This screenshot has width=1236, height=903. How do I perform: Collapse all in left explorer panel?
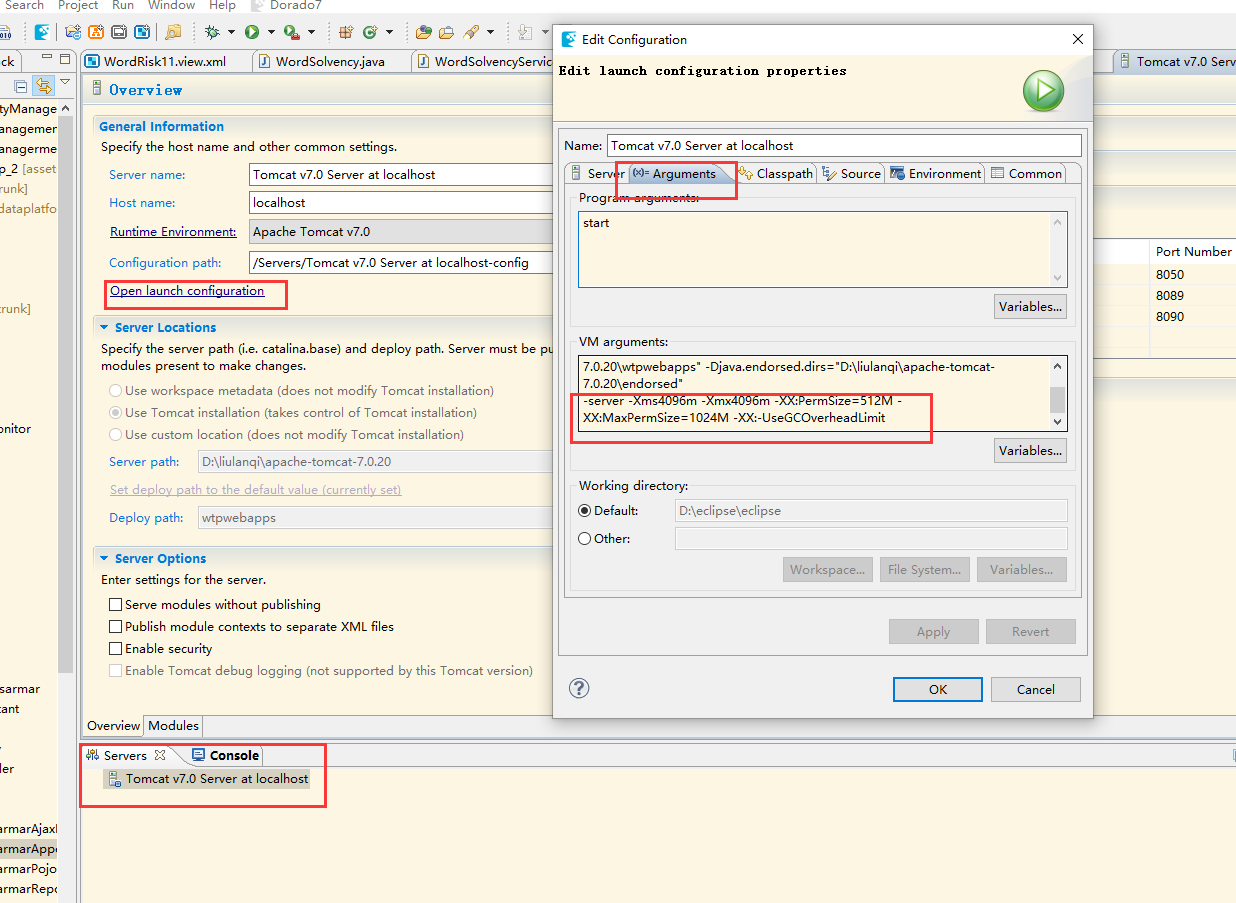pyautogui.click(x=20, y=86)
